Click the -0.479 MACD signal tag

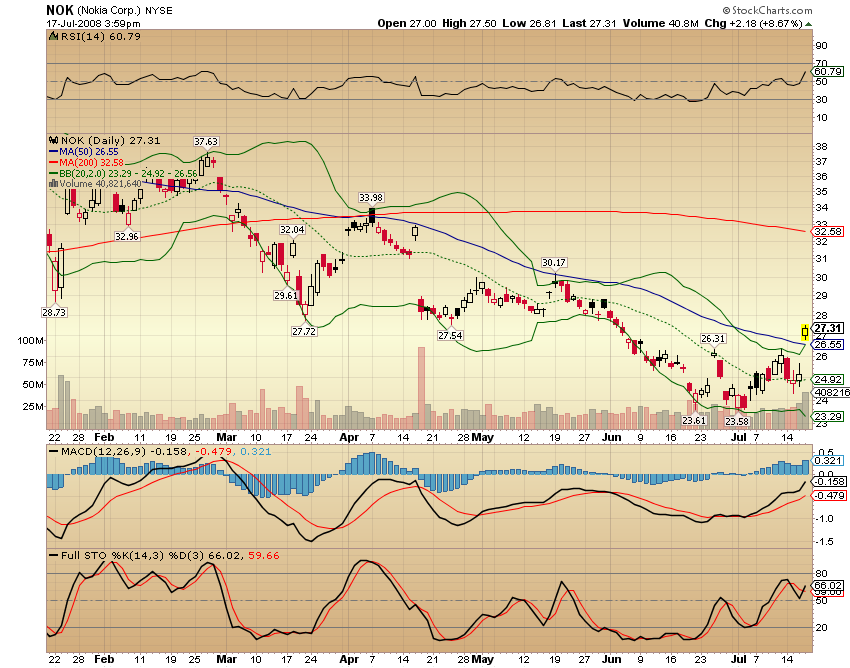click(x=828, y=496)
